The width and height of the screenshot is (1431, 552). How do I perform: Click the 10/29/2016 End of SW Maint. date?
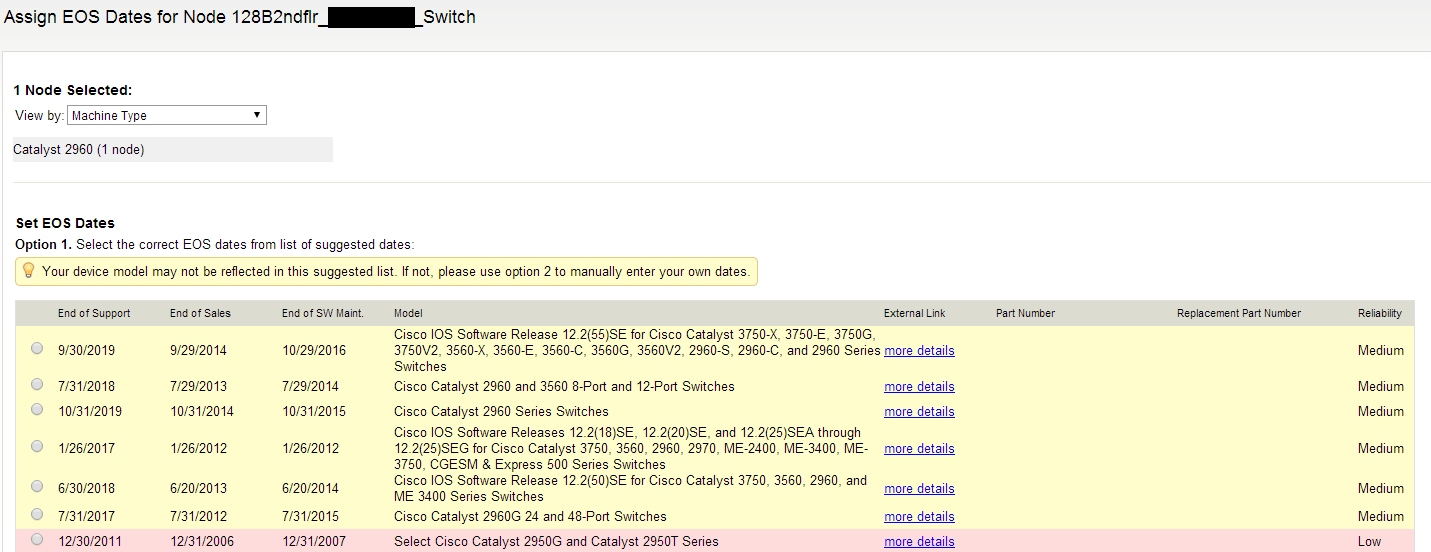pos(315,351)
